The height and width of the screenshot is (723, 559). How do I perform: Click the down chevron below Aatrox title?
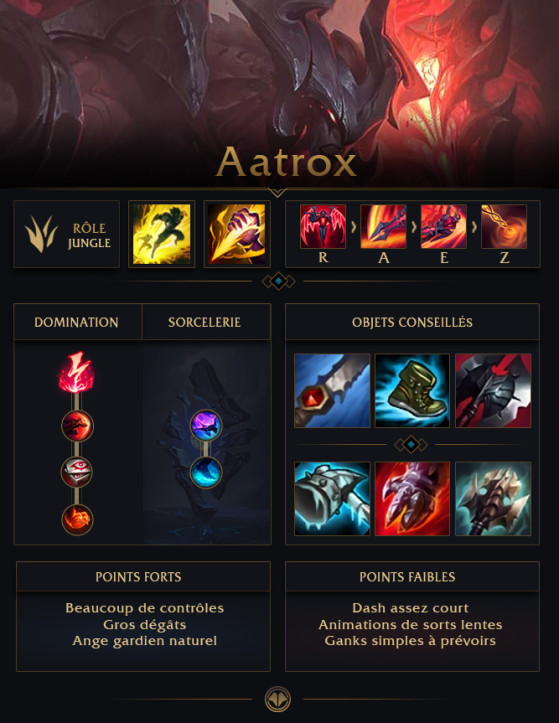point(277,192)
